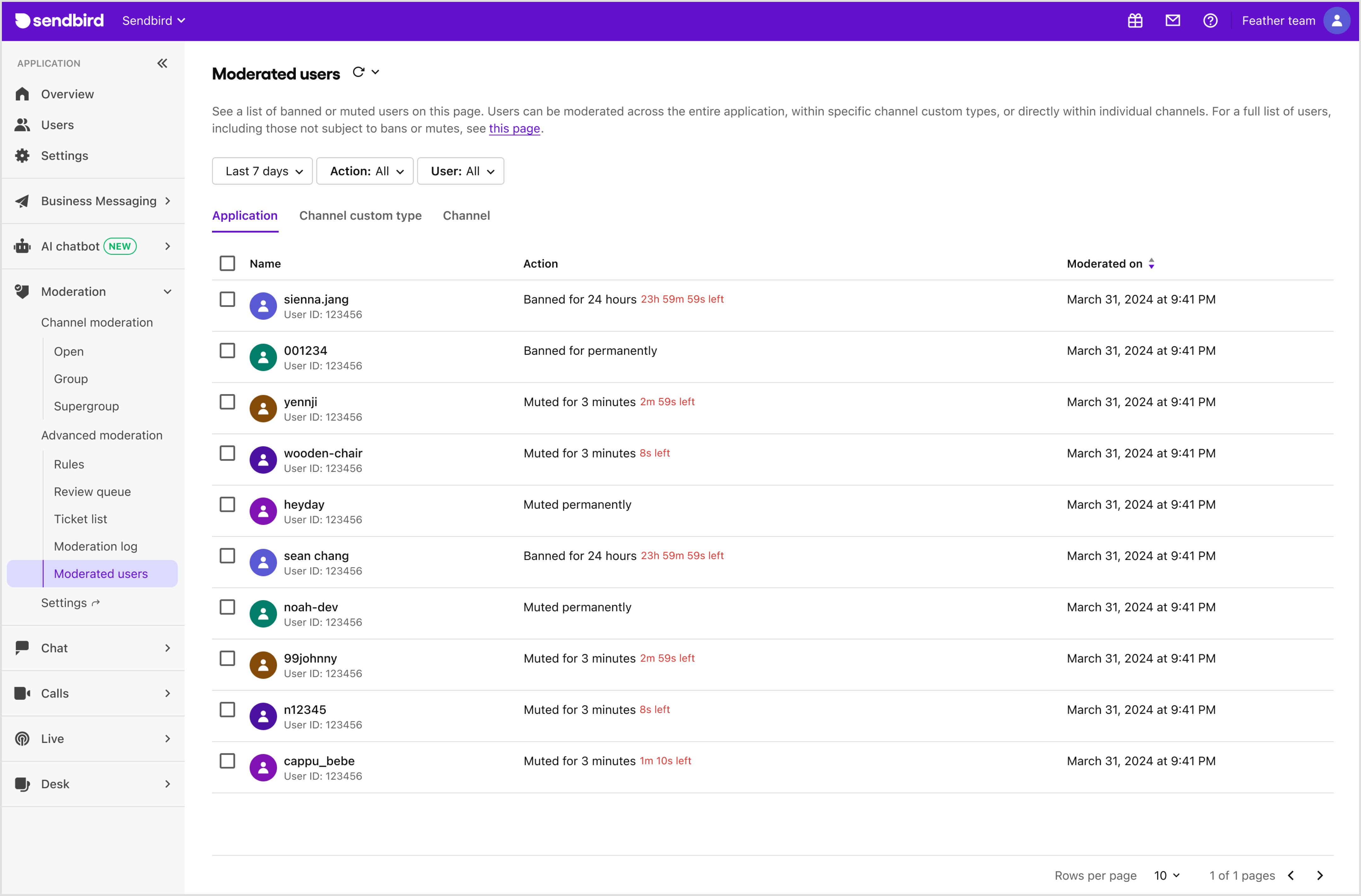Click sienna.jang's user avatar
This screenshot has width=1361, height=896.
263,306
